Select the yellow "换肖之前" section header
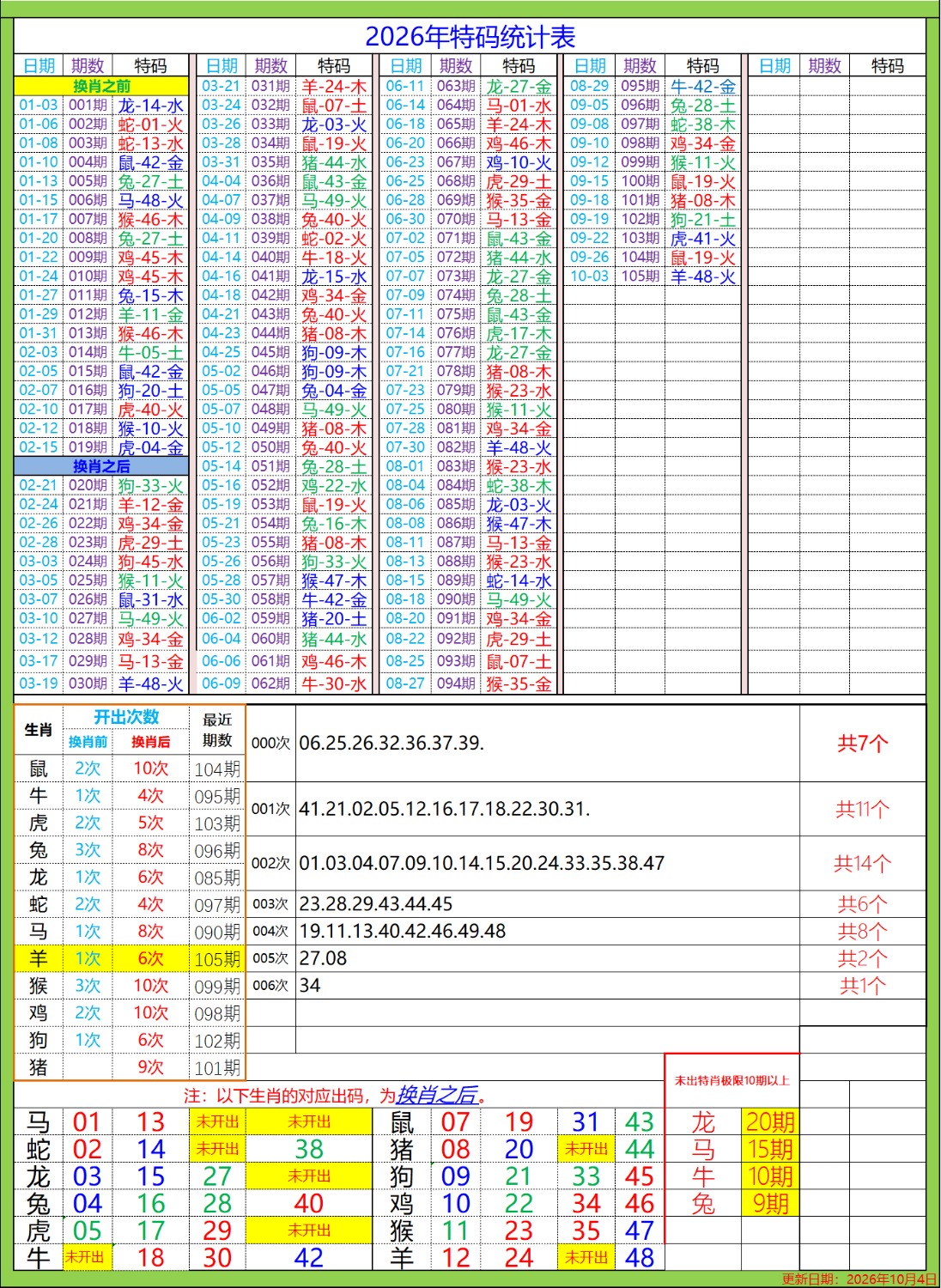 pos(101,86)
